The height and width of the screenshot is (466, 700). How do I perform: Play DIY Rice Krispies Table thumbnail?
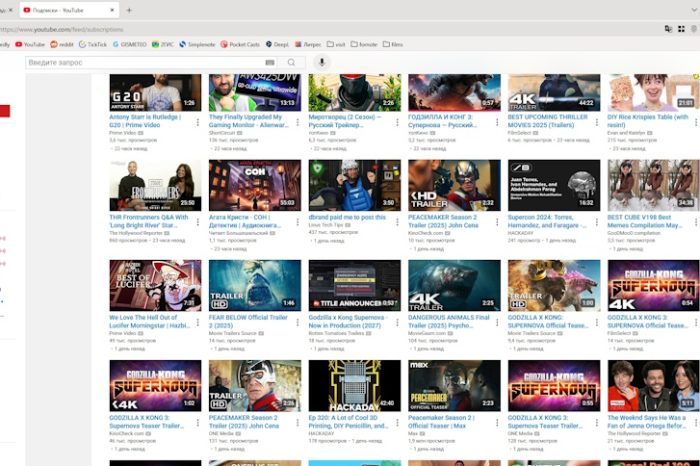click(x=653, y=92)
